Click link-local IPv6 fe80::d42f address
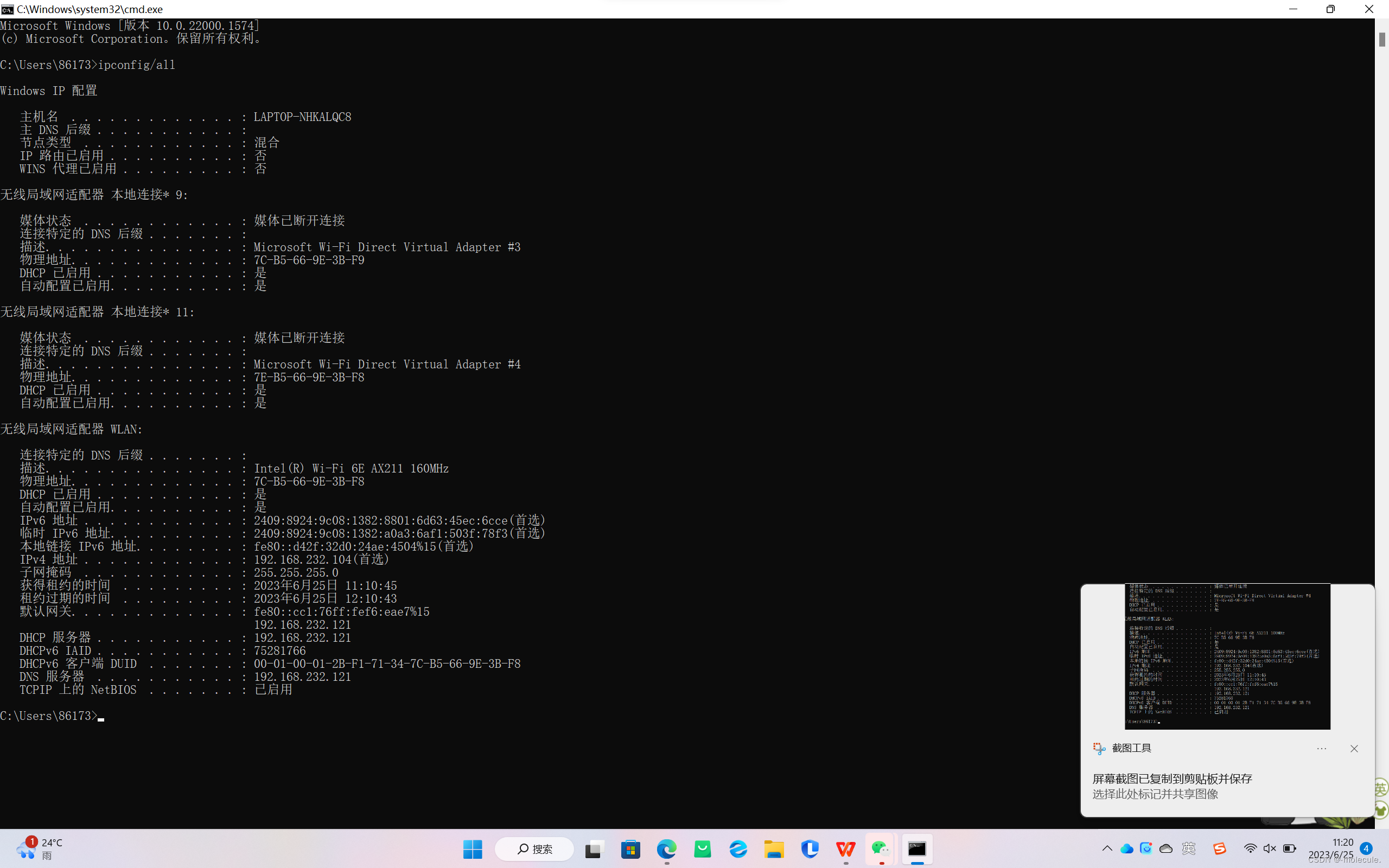 (364, 546)
